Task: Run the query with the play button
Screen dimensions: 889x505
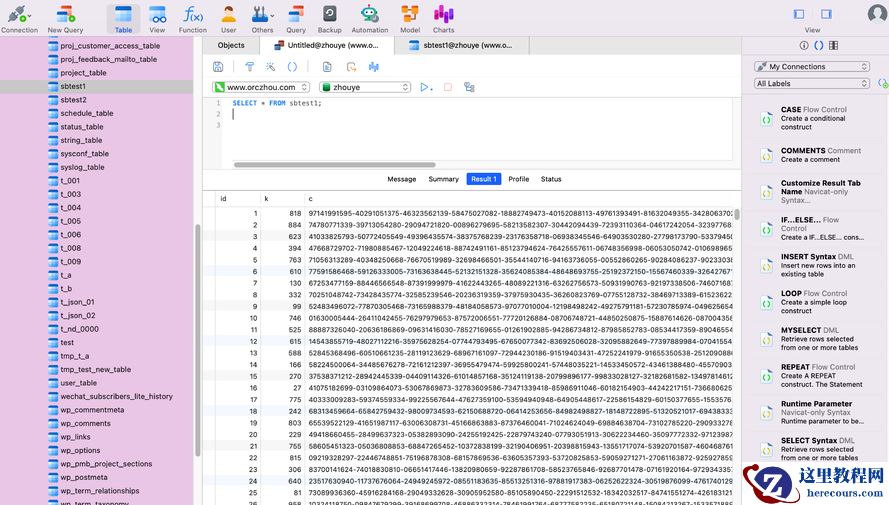Action: [425, 87]
